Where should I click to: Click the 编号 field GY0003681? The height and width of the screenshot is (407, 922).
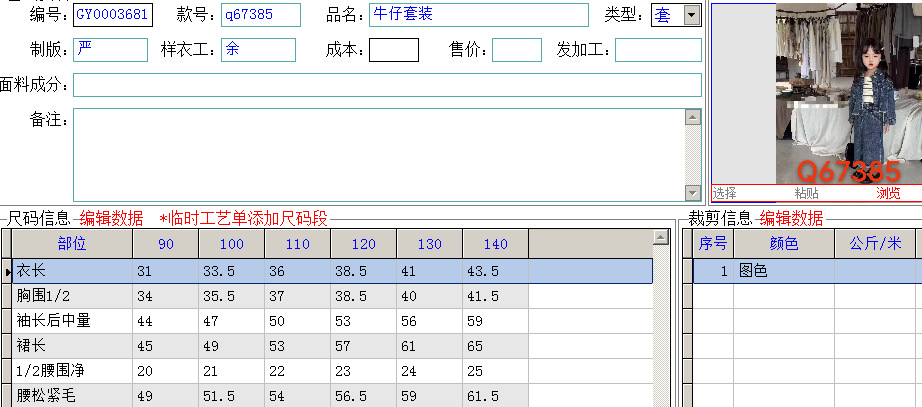(113, 15)
